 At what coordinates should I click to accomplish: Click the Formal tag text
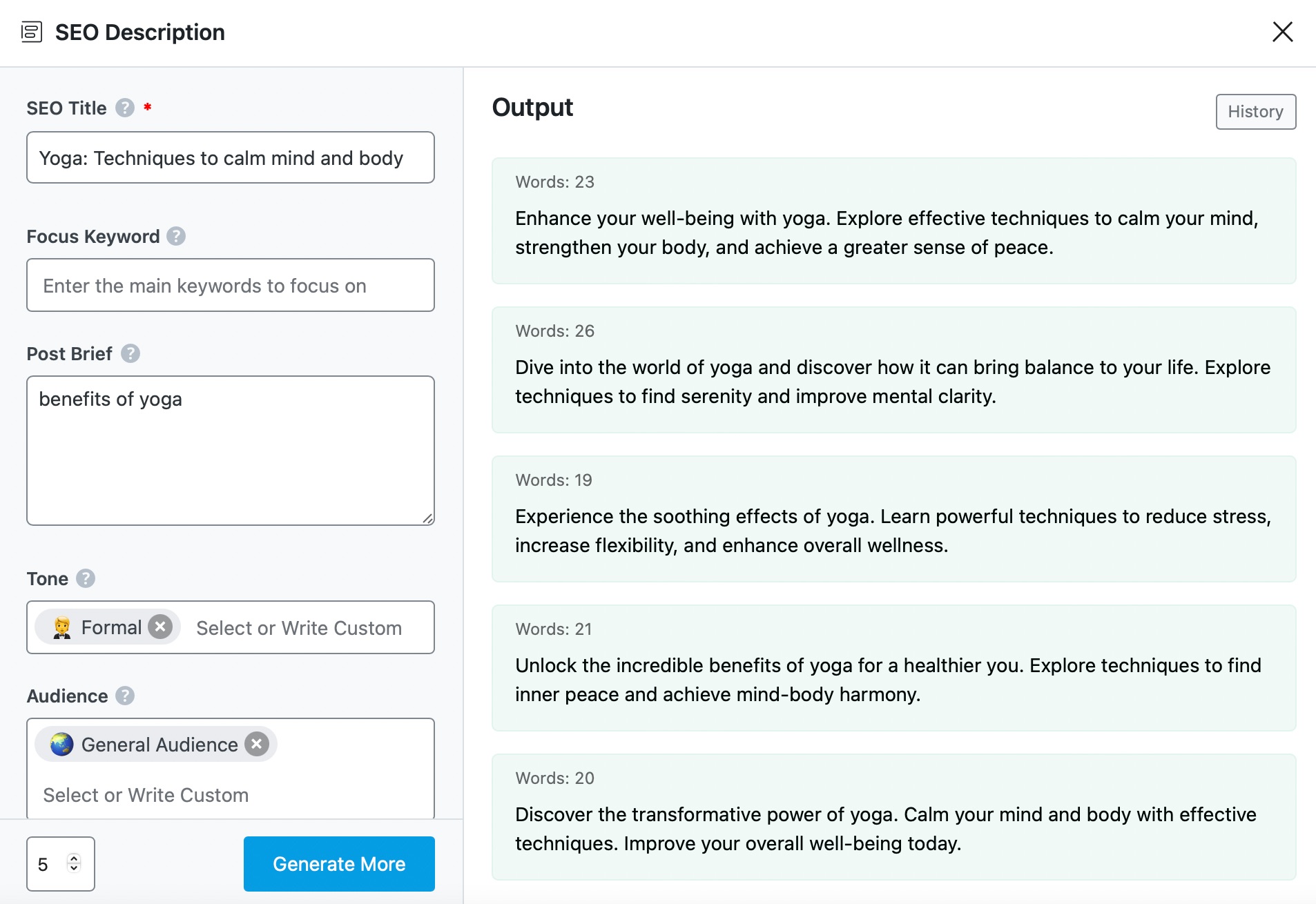click(x=111, y=627)
